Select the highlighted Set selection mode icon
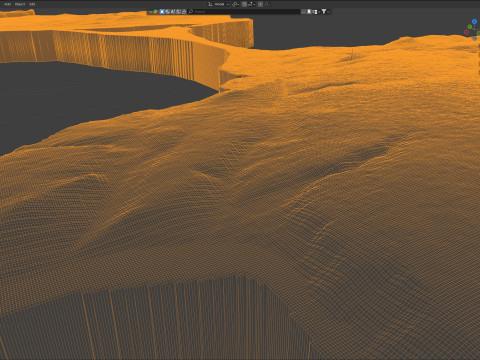This screenshot has height=360, width=480. (x=162, y=12)
